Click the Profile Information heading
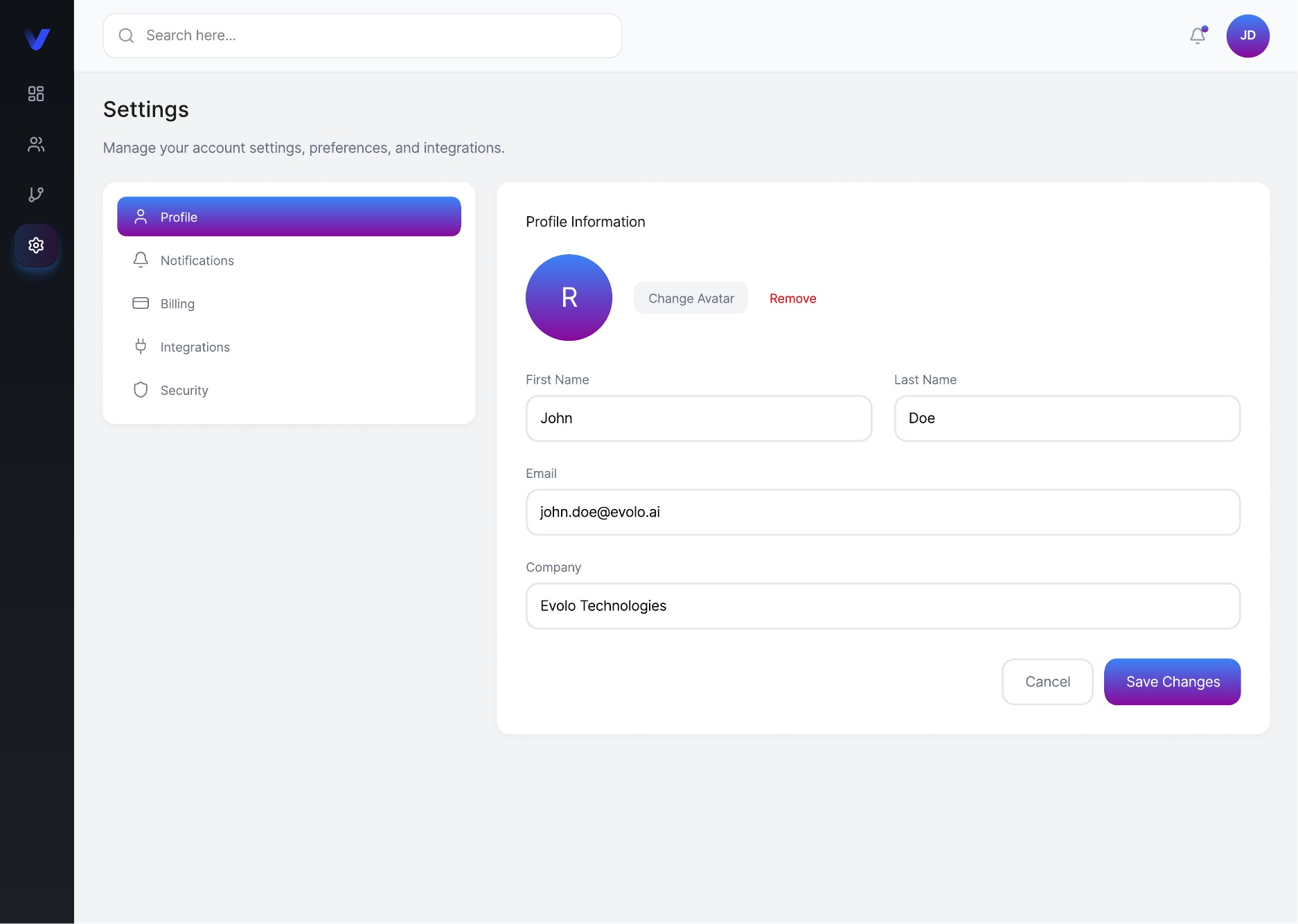This screenshot has height=924, width=1298. coord(585,222)
